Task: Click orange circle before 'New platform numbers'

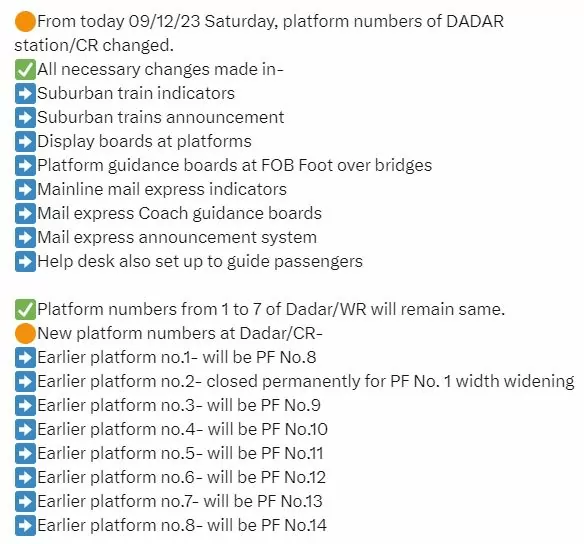Action: click(x=25, y=333)
